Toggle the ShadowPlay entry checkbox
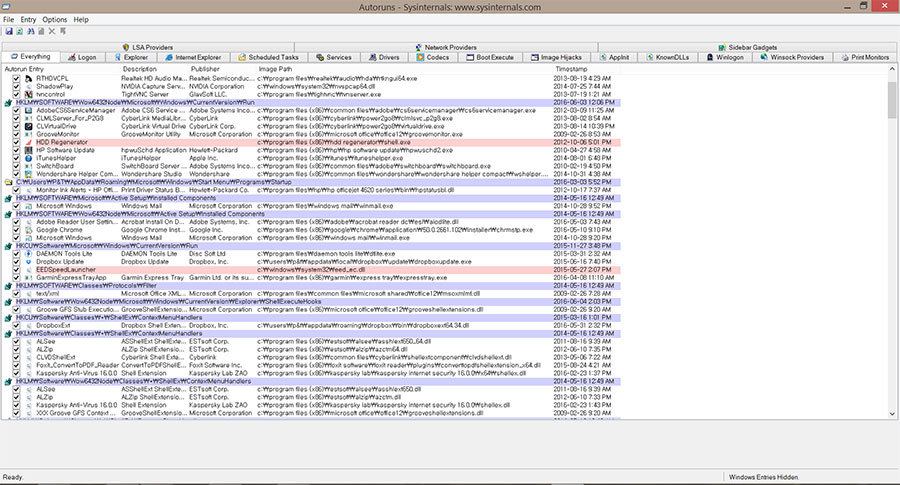 16,87
